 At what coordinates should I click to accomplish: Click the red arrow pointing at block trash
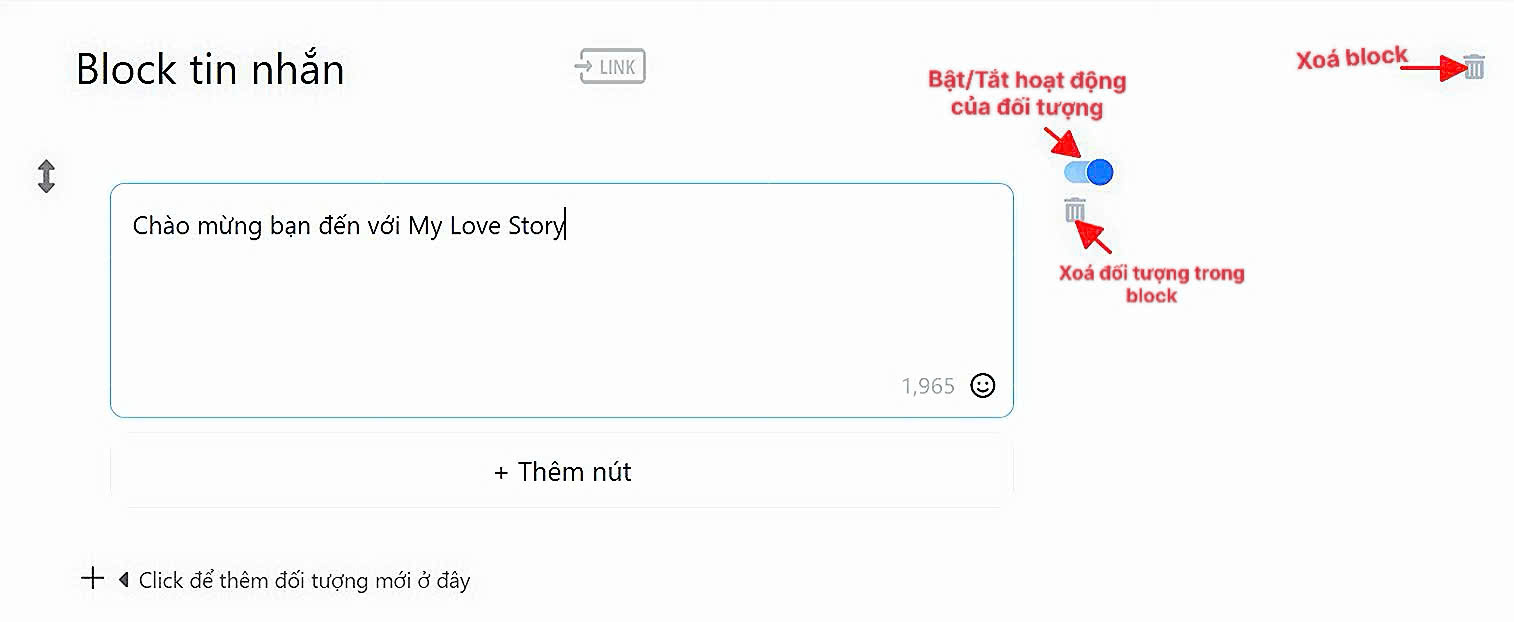coord(1430,68)
